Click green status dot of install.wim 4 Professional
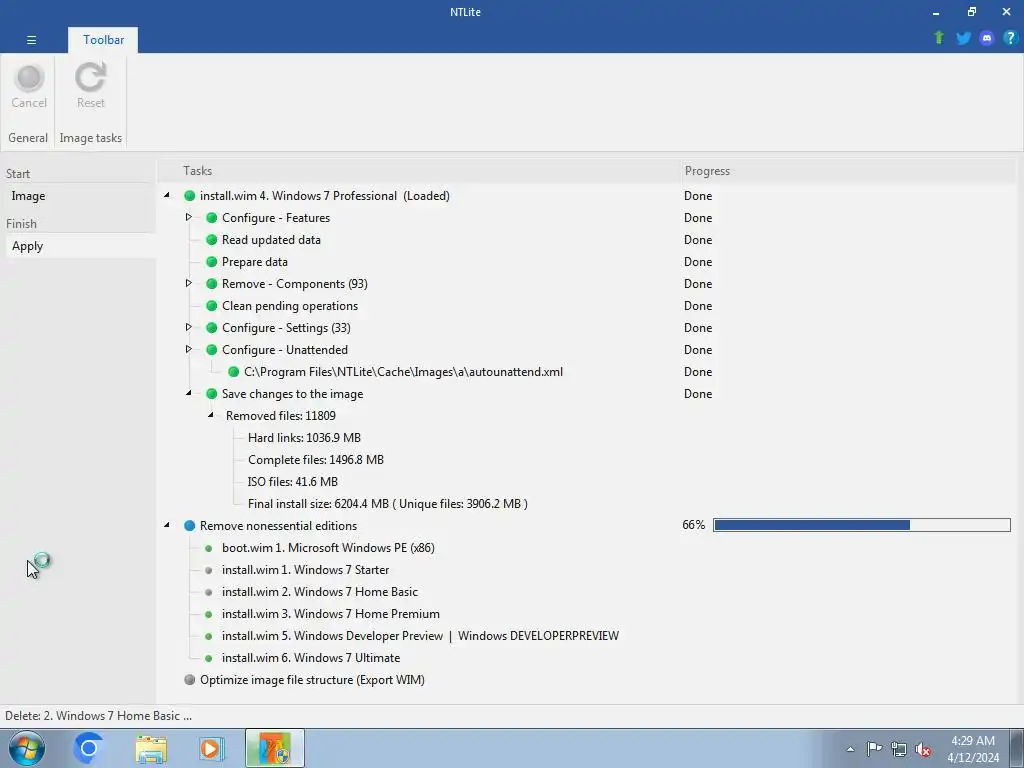 coord(189,196)
